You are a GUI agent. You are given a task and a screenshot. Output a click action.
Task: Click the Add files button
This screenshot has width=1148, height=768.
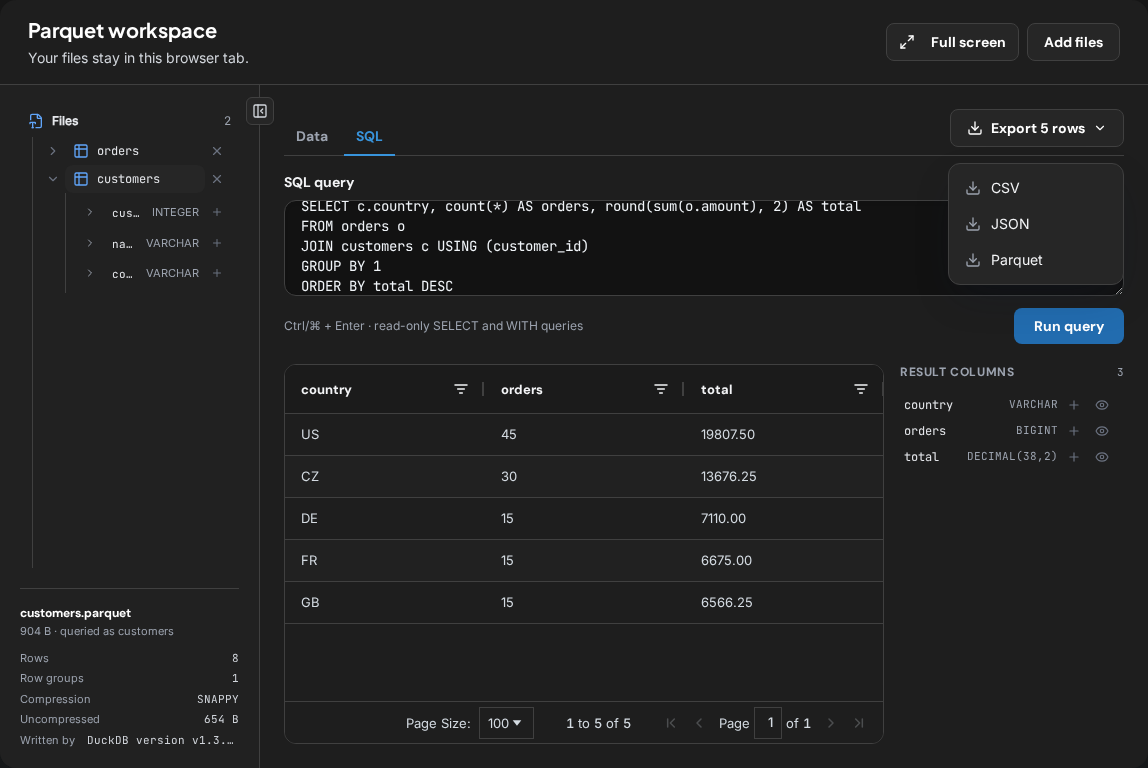tap(1073, 42)
